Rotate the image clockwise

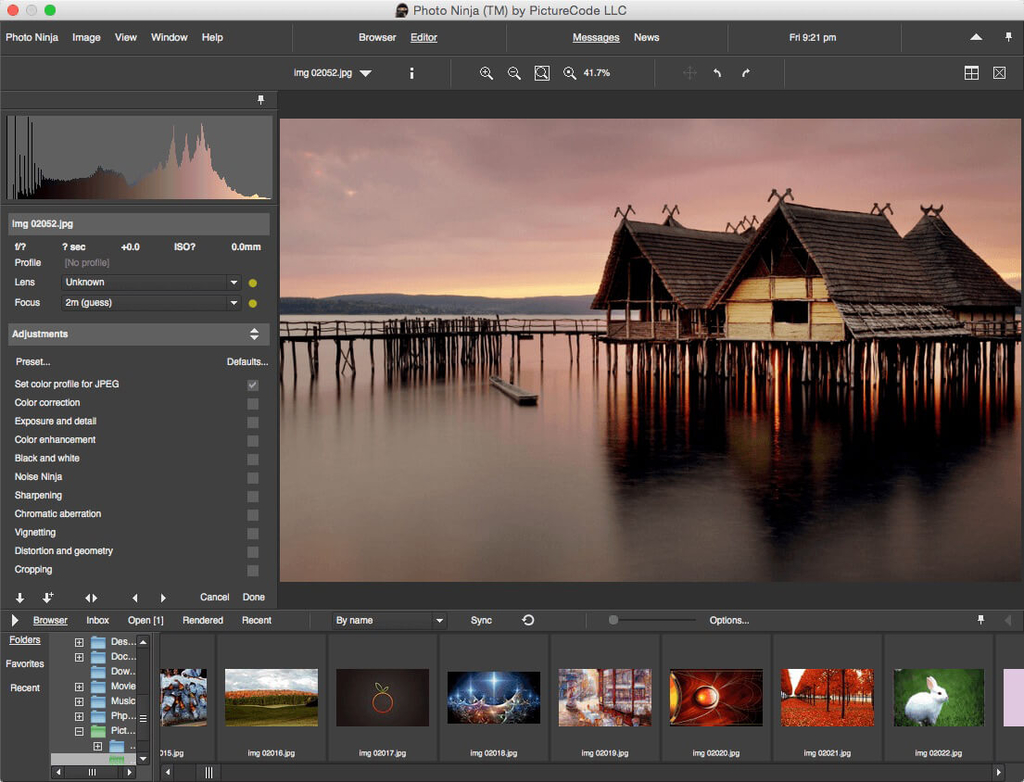tap(745, 73)
